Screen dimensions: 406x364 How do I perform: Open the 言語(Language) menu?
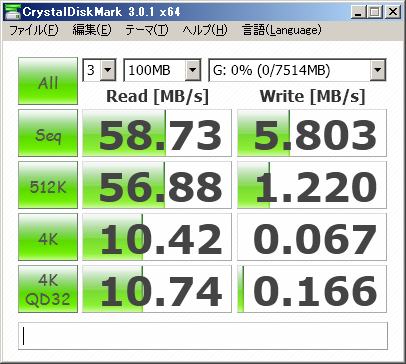pos(281,30)
